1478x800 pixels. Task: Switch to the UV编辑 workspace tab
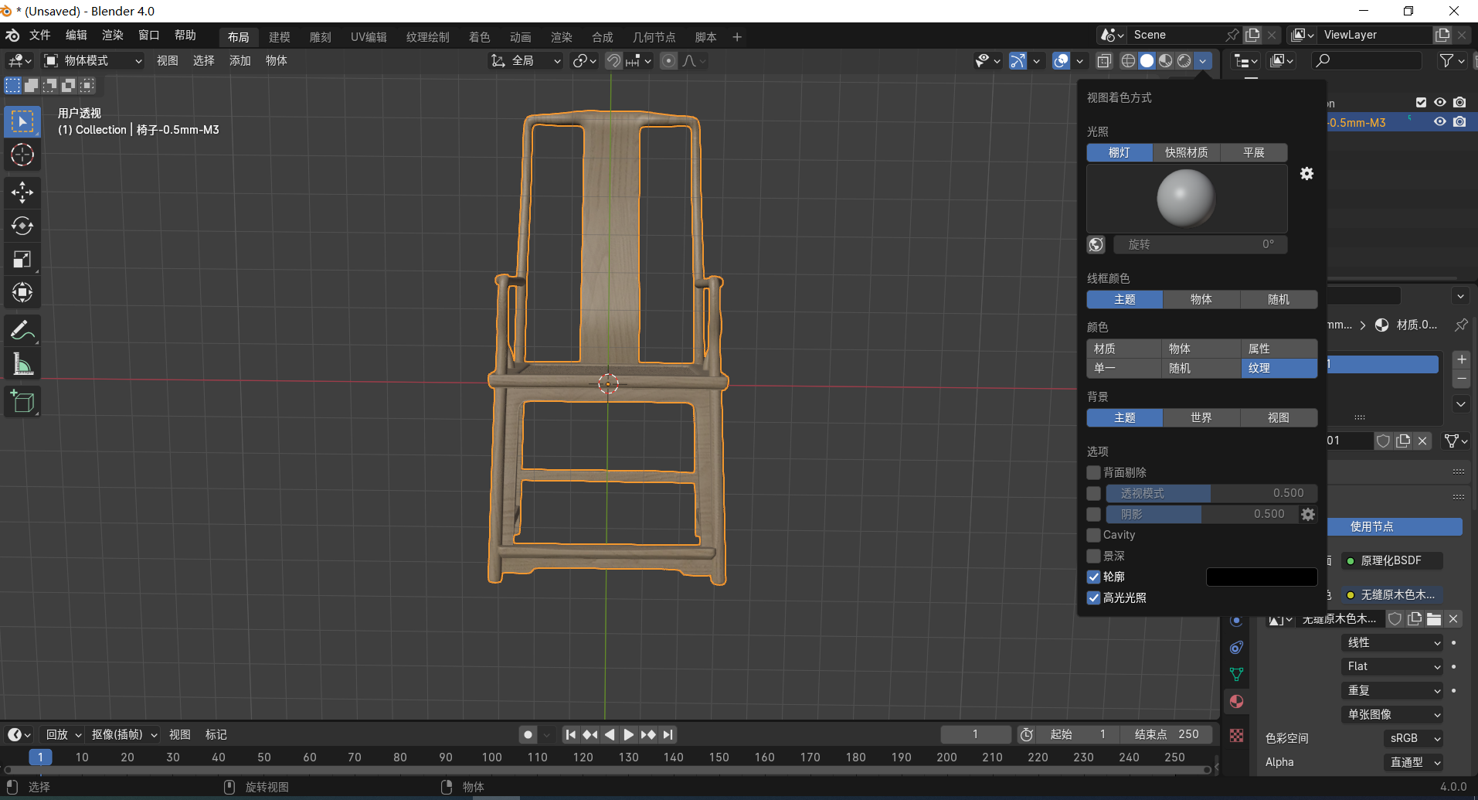pos(368,37)
